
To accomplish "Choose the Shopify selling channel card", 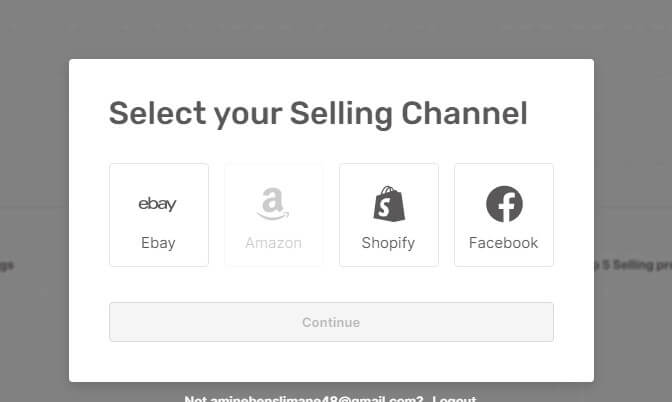I will pos(389,215).
